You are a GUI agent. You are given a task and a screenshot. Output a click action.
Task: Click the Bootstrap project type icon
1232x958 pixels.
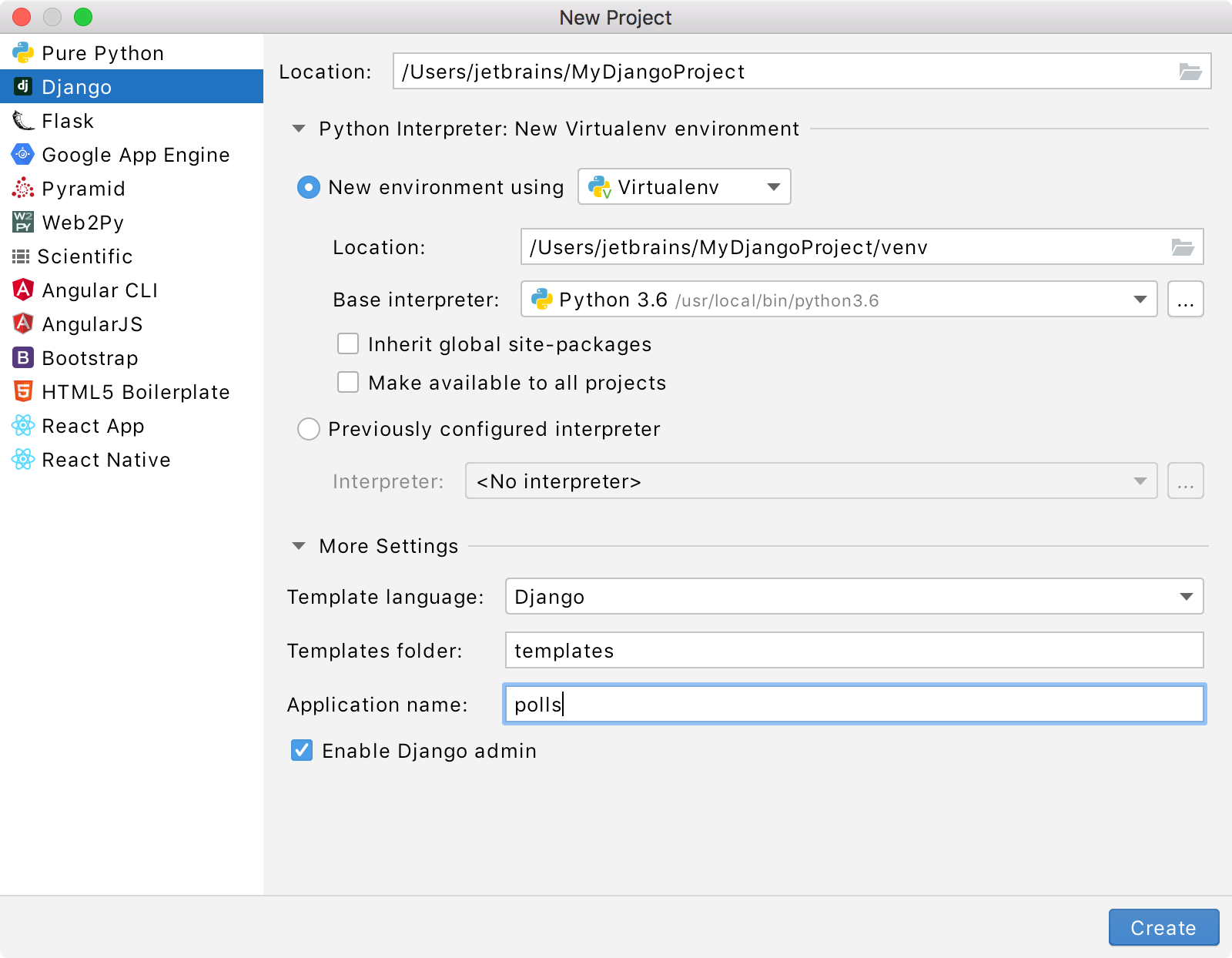click(x=22, y=357)
